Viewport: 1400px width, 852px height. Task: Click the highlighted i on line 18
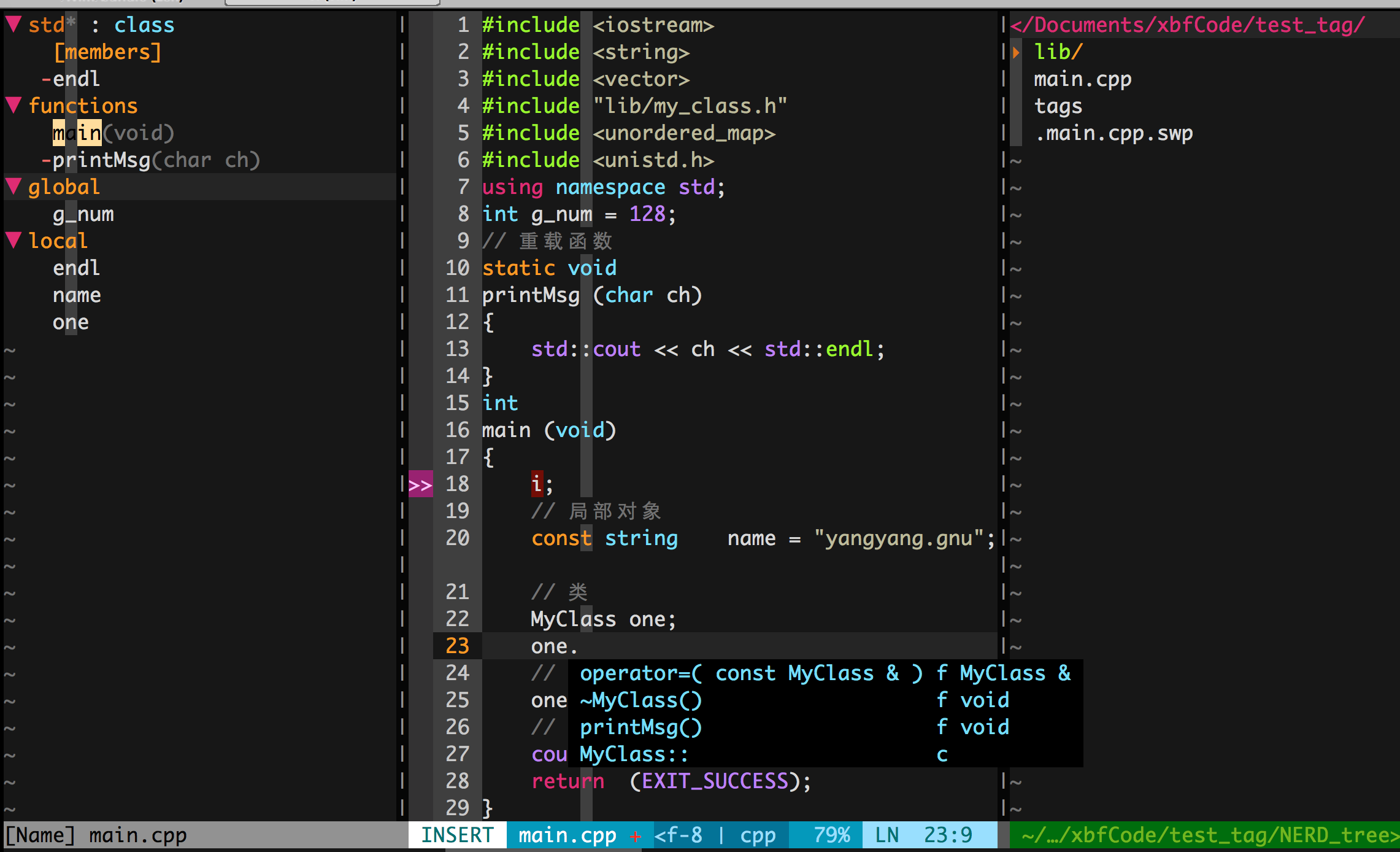537,484
